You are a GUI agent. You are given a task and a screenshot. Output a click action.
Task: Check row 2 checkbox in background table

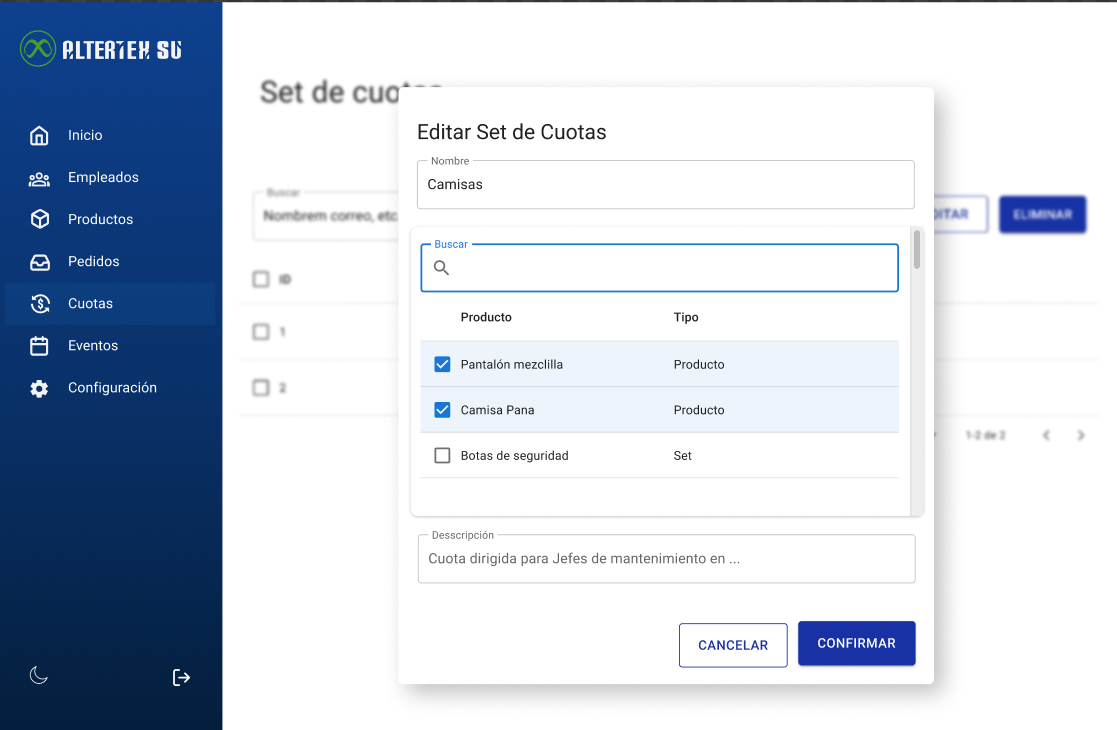click(x=261, y=387)
